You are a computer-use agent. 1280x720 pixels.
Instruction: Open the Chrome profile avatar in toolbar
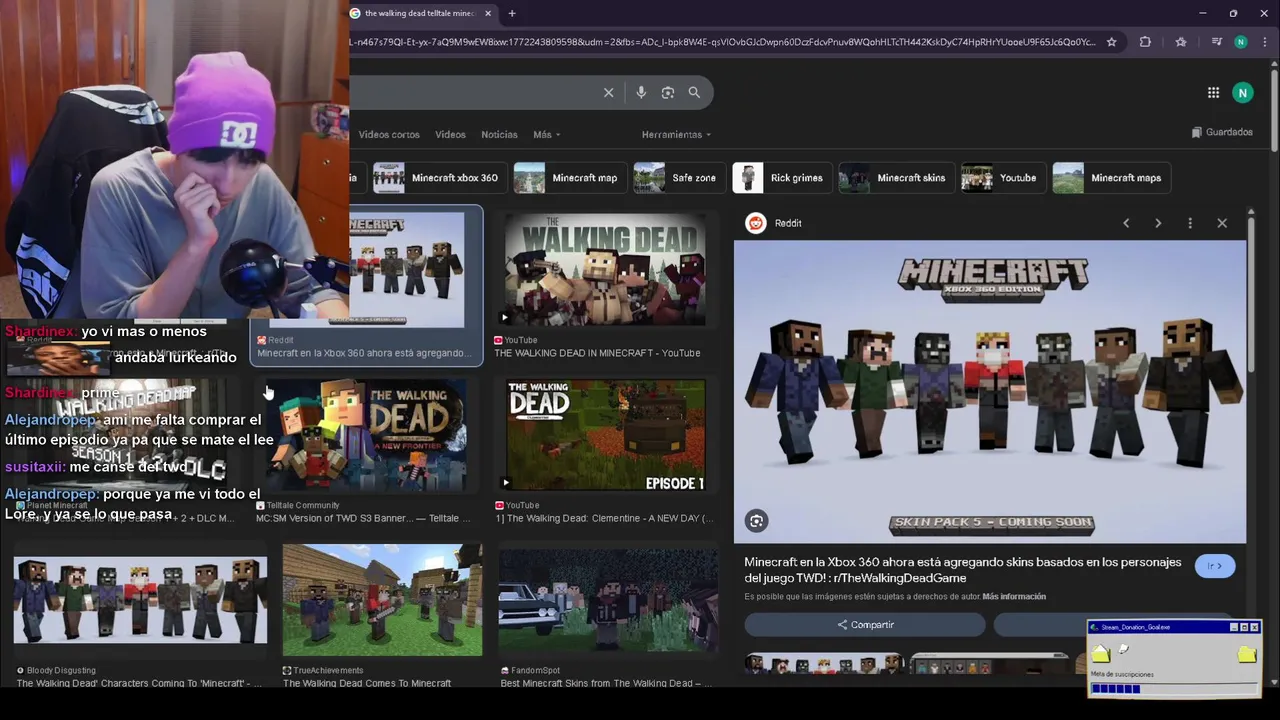(1241, 42)
